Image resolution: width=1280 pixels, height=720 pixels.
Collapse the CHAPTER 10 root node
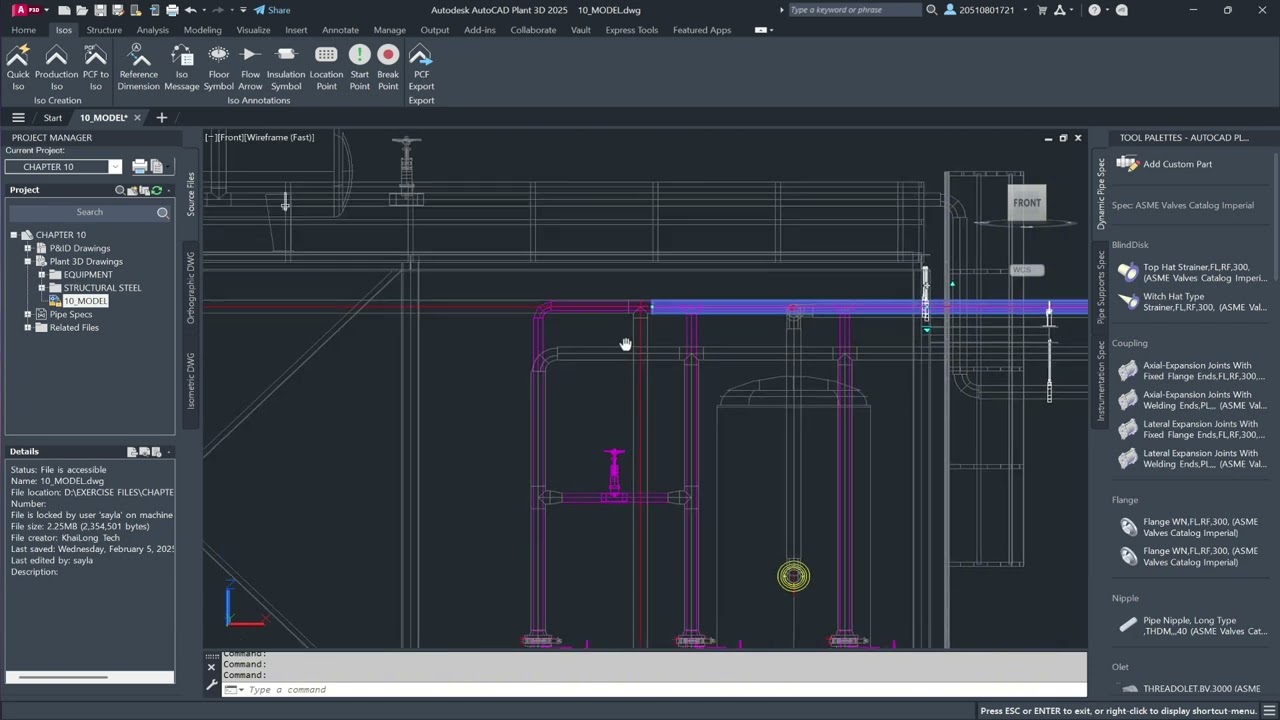coord(14,235)
